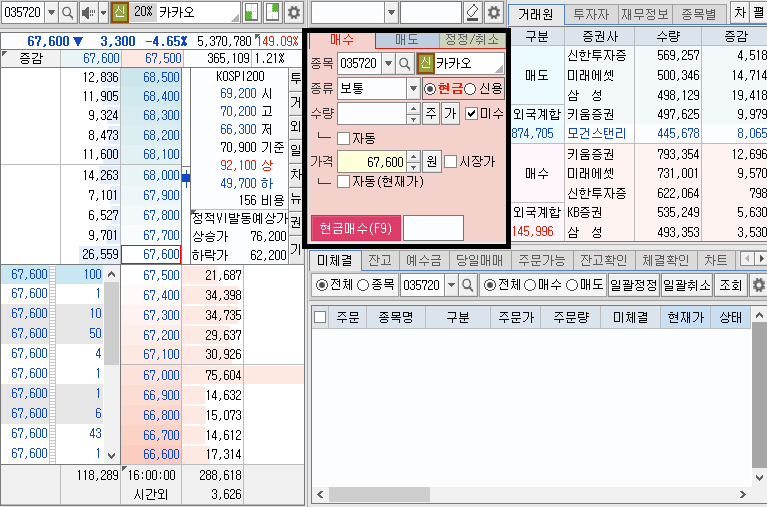Uncheck the 미수 checkbox
The height and width of the screenshot is (507, 767).
[x=471, y=114]
